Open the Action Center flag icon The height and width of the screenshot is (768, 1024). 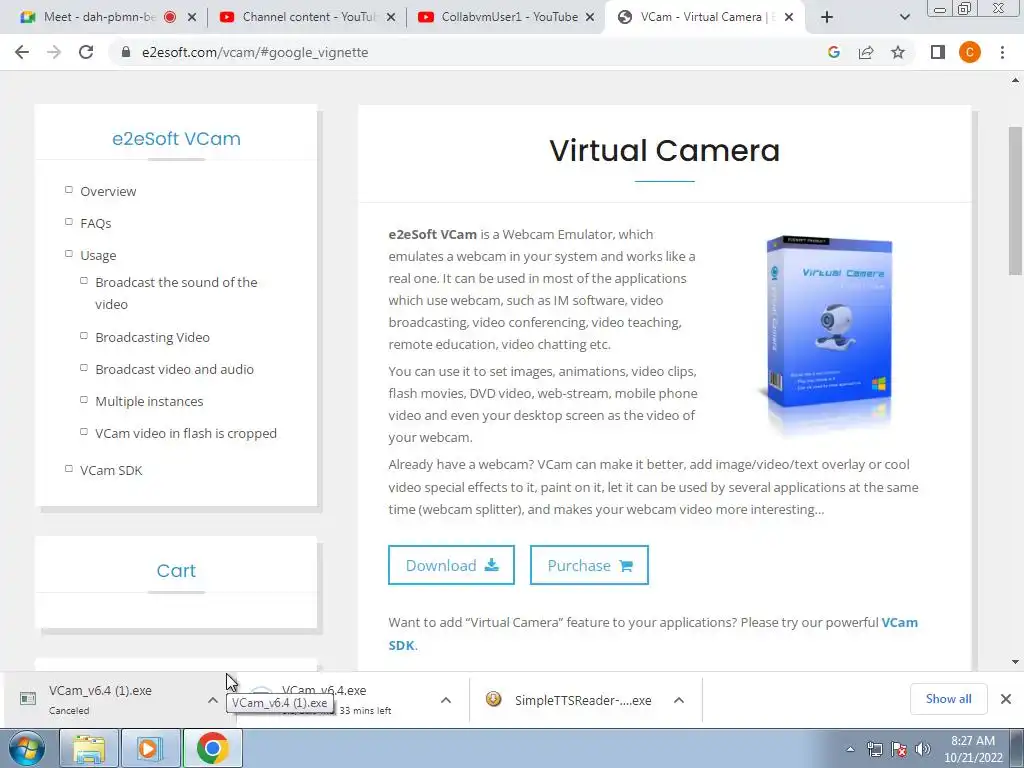tap(899, 749)
